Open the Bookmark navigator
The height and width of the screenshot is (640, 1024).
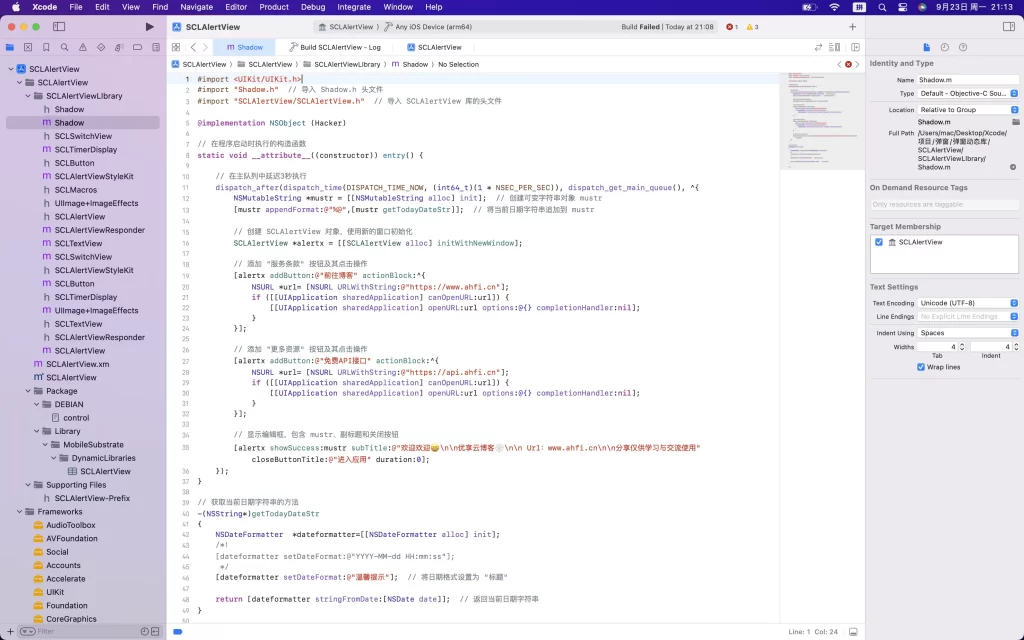(x=46, y=47)
